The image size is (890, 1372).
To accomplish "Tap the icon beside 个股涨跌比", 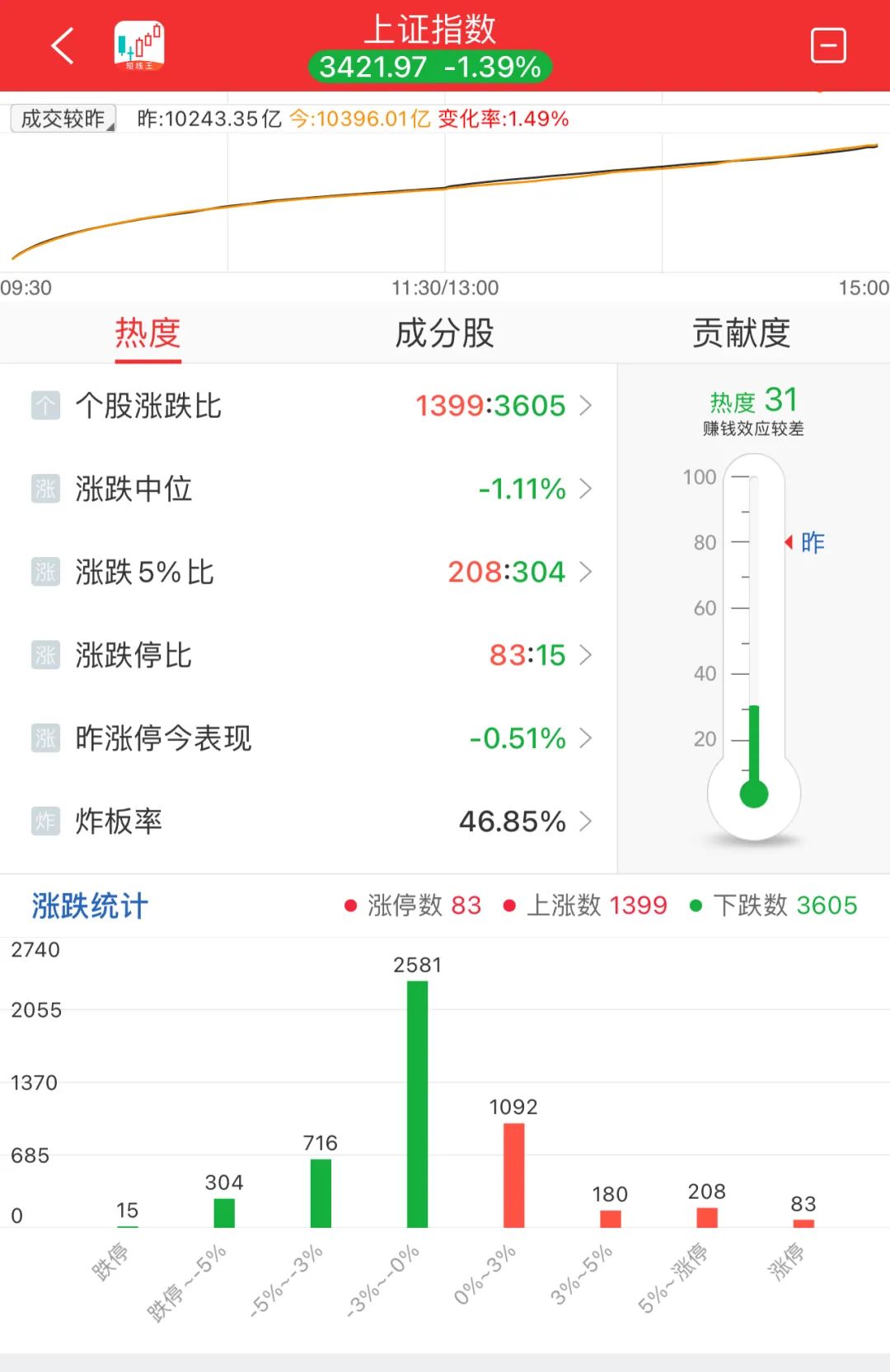I will pyautogui.click(x=45, y=405).
